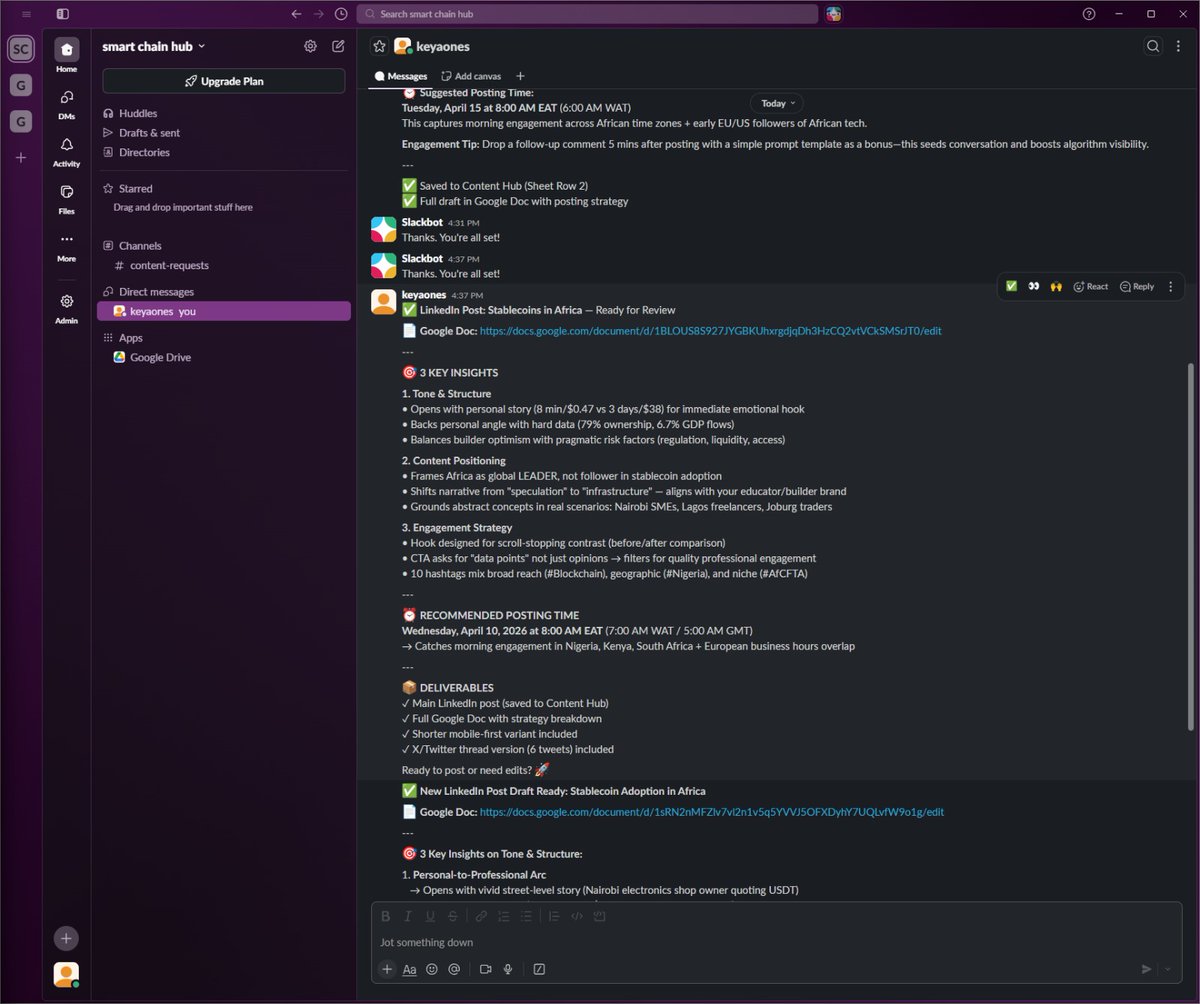
Task: Switch to the Messages tab
Action: tap(401, 76)
